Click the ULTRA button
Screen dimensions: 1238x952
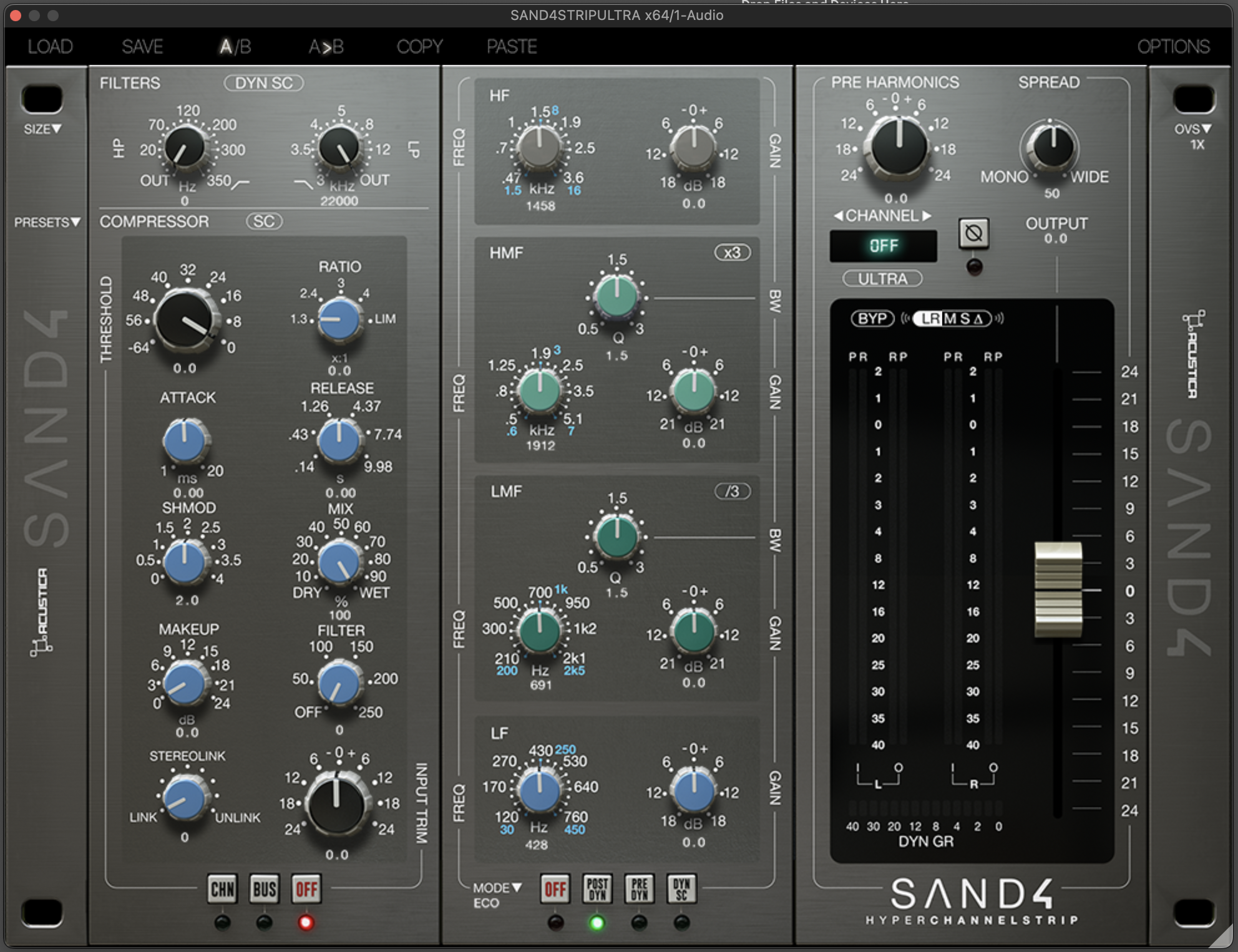click(882, 279)
